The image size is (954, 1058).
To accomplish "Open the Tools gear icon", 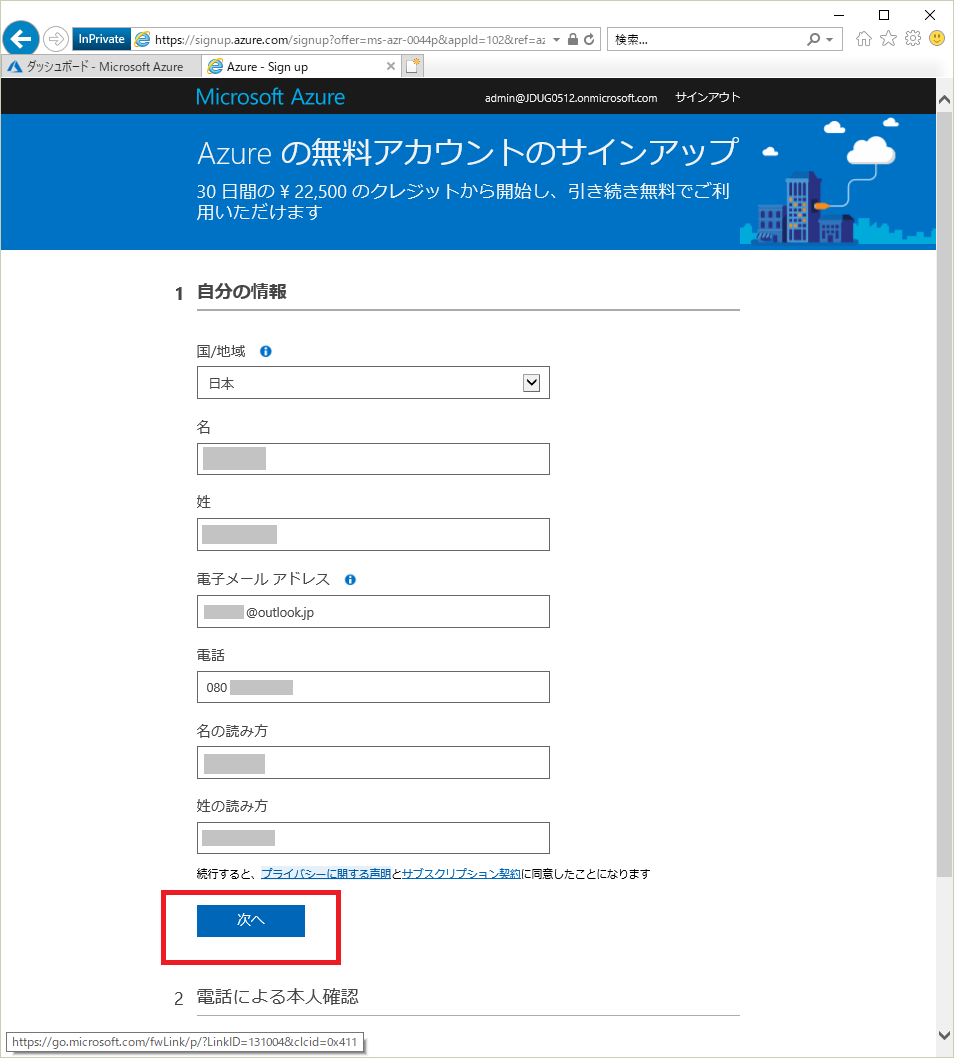I will 913,38.
